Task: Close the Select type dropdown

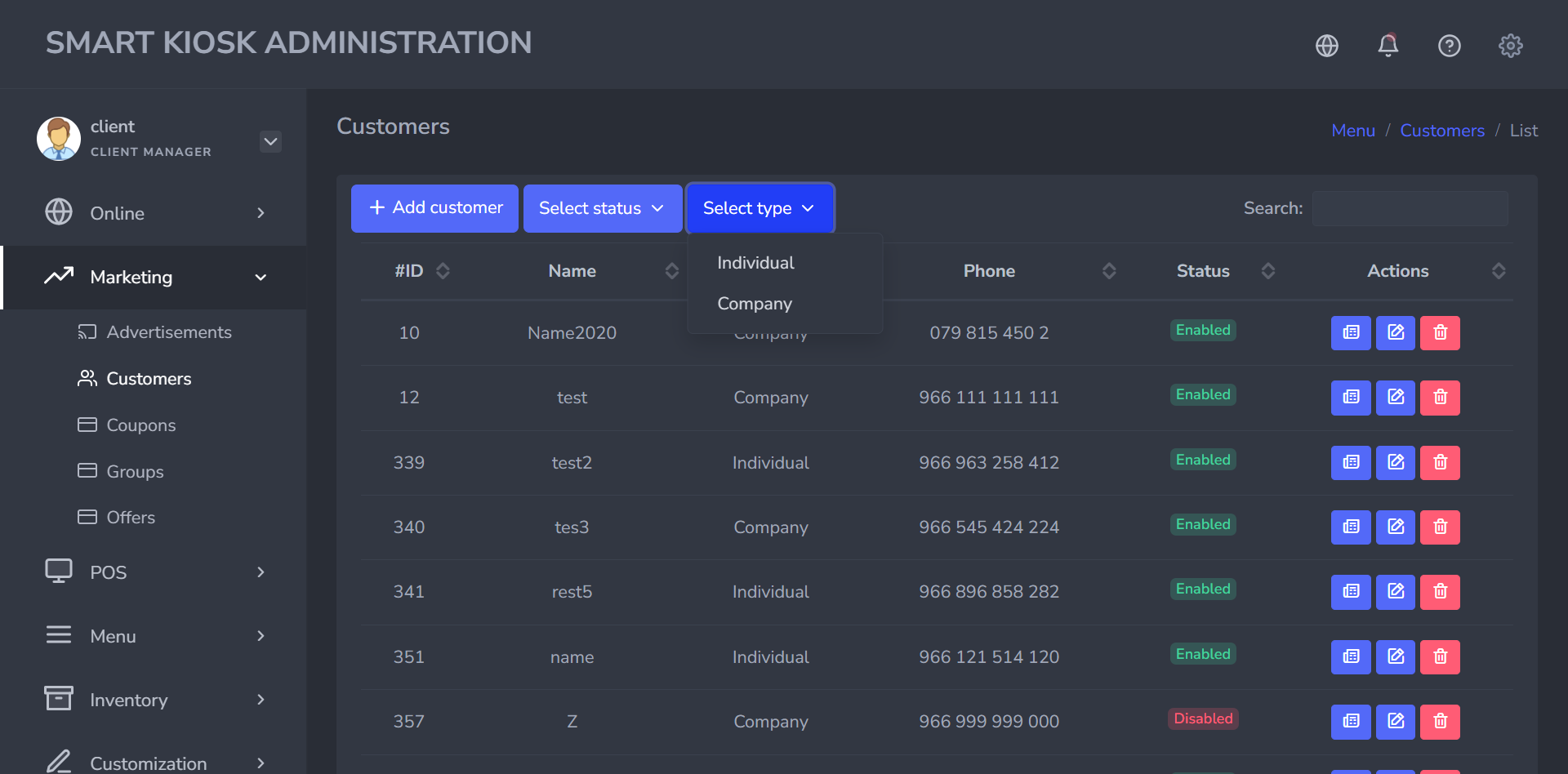Action: click(x=760, y=208)
